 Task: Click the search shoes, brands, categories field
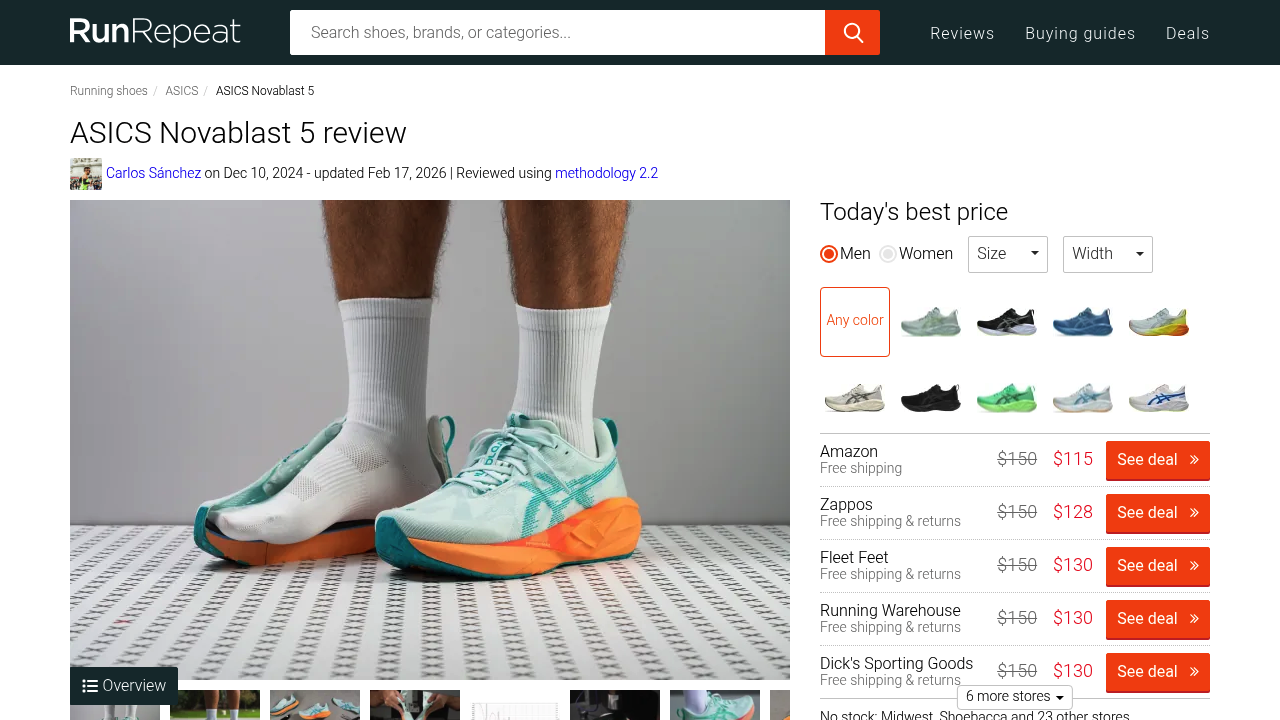tap(557, 32)
